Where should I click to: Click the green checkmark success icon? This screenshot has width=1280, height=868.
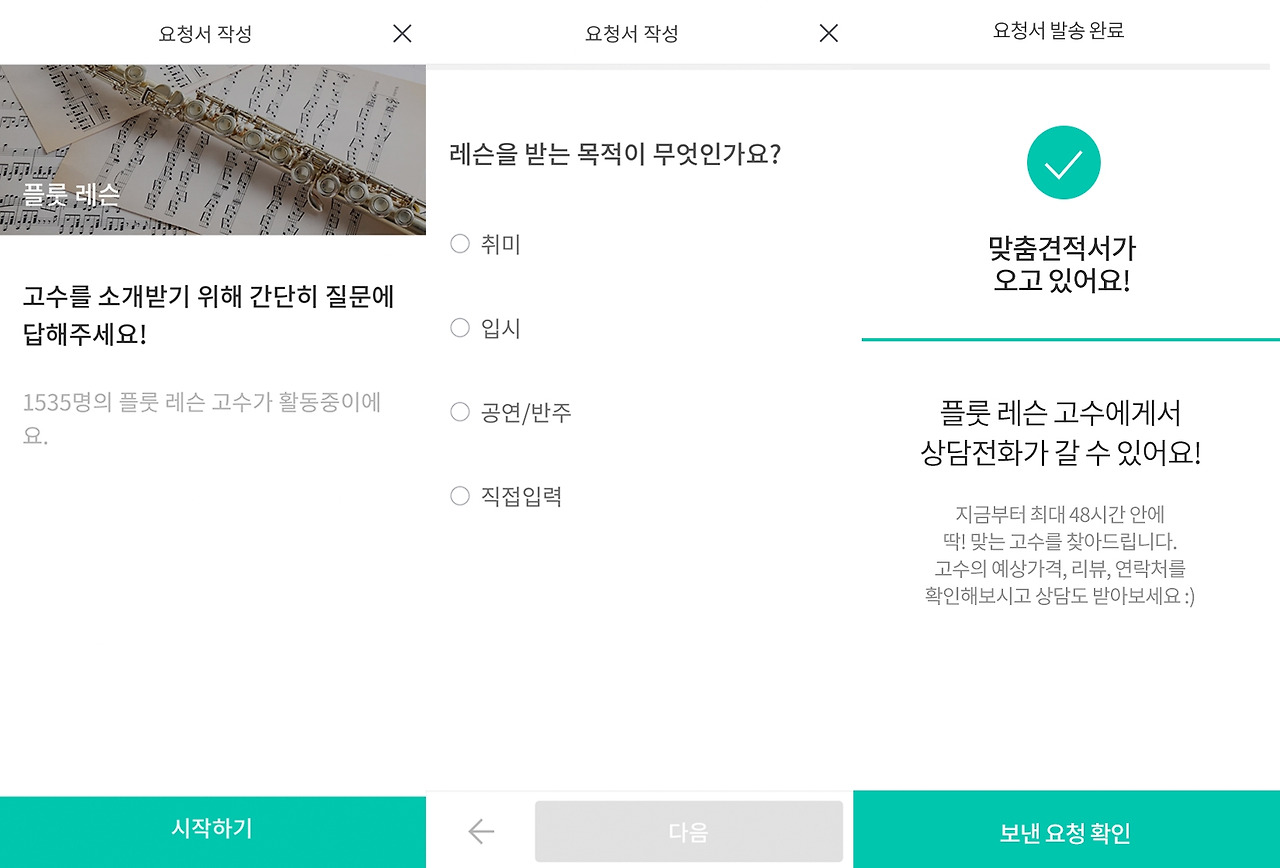pyautogui.click(x=1063, y=162)
